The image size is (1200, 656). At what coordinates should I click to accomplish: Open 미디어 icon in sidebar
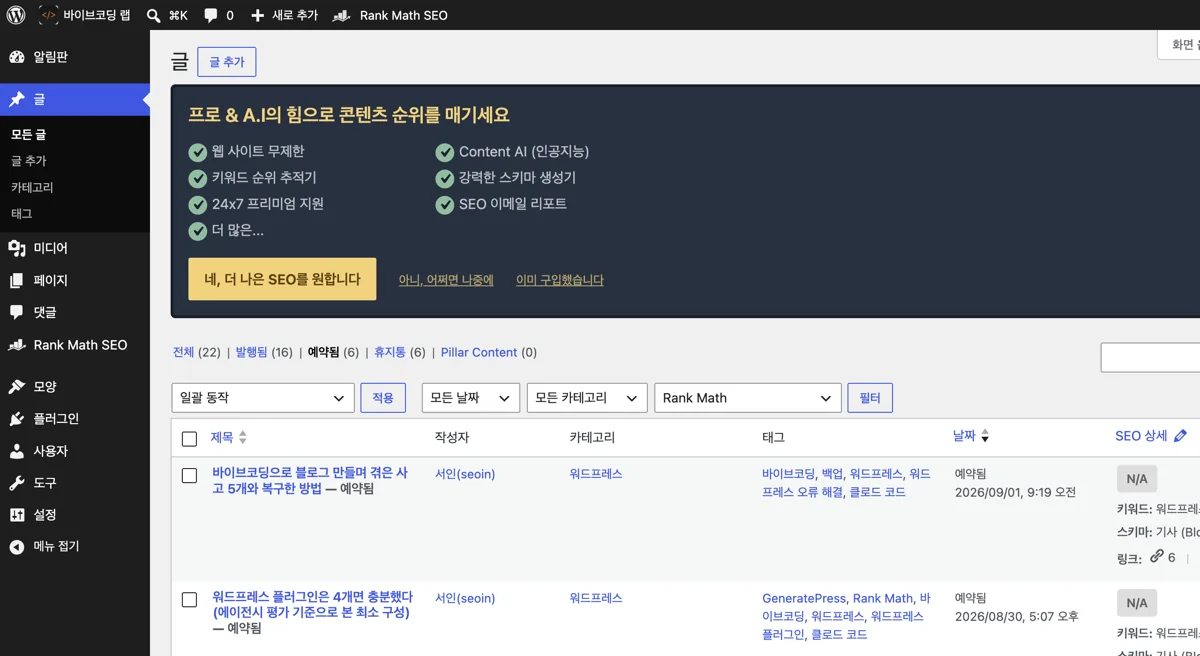[x=17, y=248]
